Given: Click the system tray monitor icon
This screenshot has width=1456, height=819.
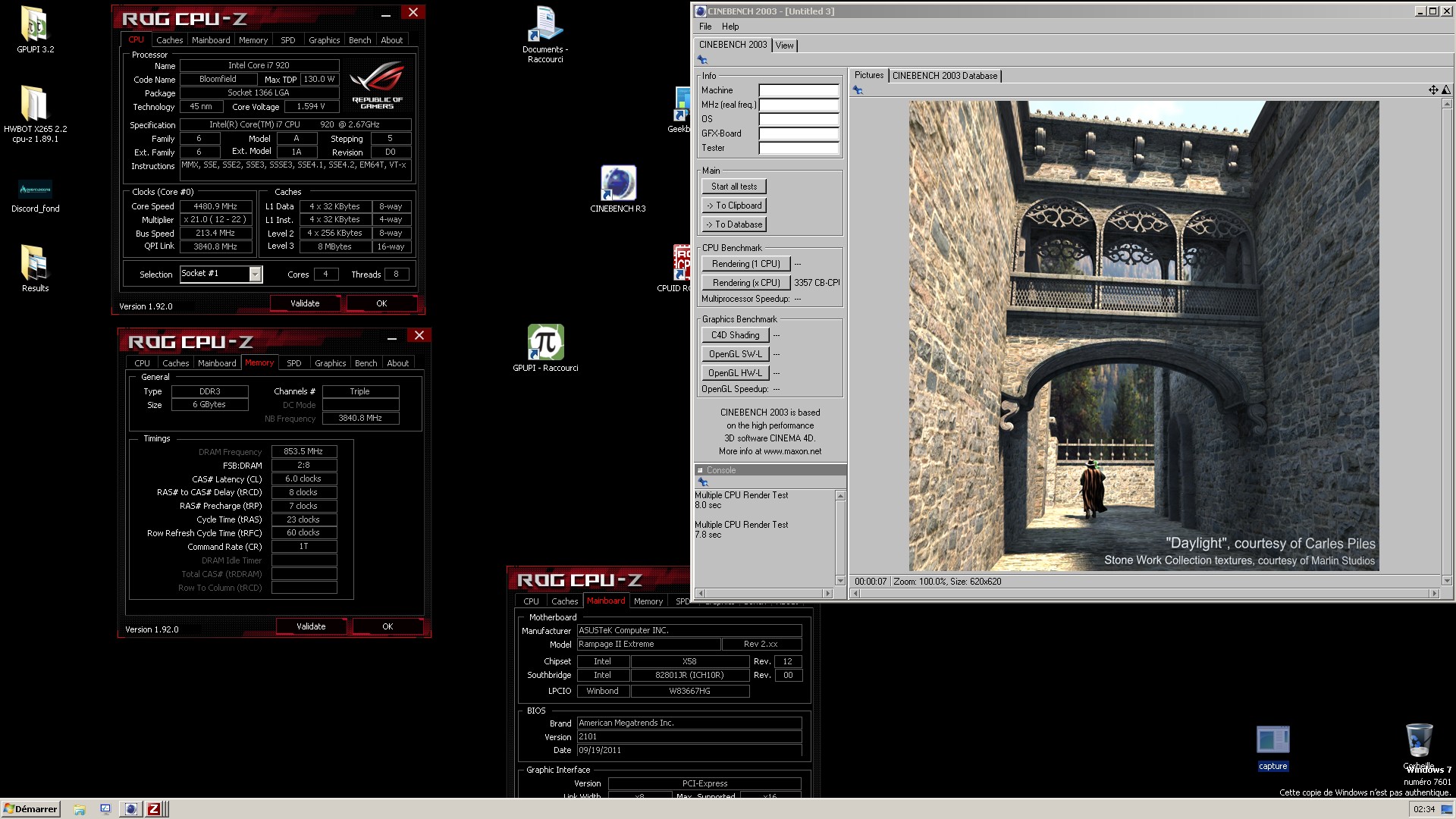Looking at the screenshot, I should pyautogui.click(x=1445, y=809).
